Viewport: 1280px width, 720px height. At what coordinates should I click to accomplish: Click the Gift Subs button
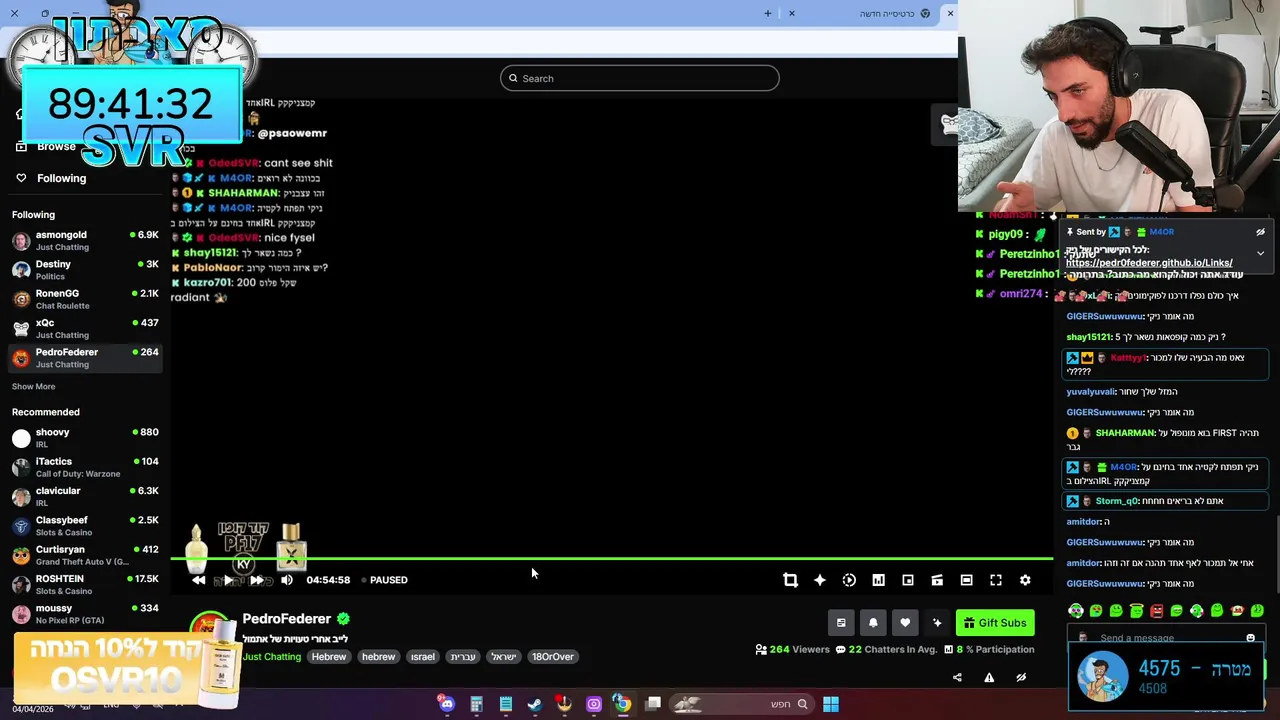click(995, 623)
